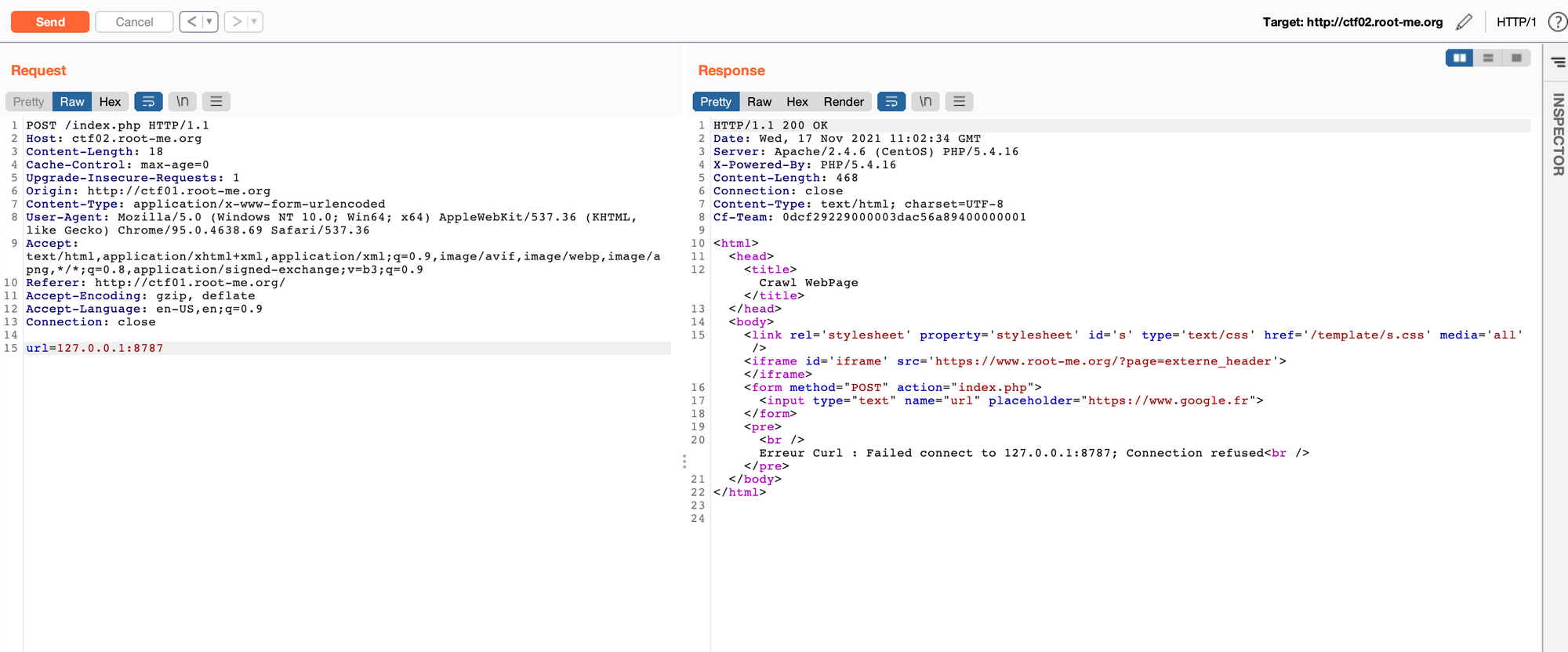
Task: Select combined tabbed layout icon
Action: click(1516, 58)
